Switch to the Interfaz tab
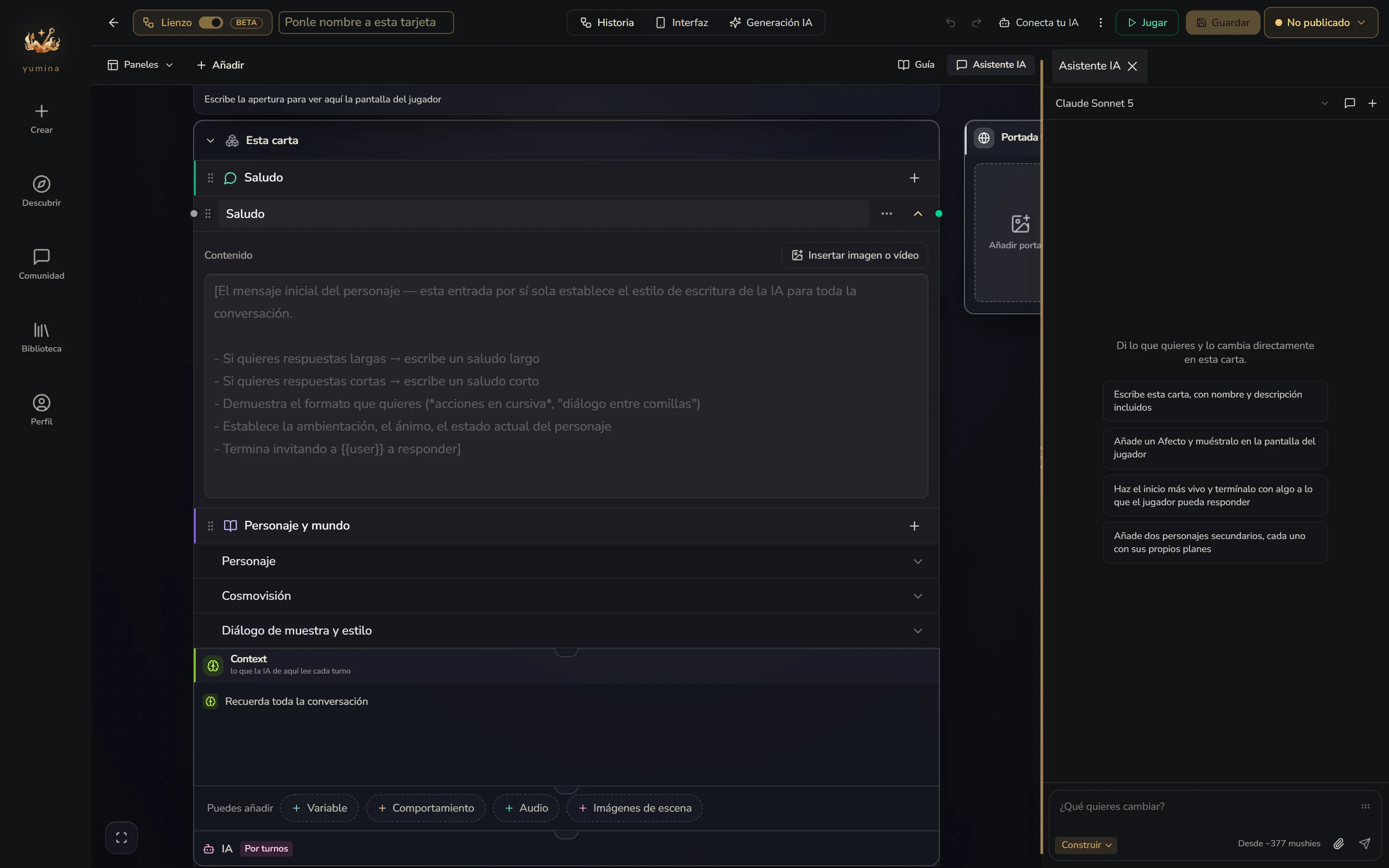This screenshot has height=868, width=1389. point(682,22)
